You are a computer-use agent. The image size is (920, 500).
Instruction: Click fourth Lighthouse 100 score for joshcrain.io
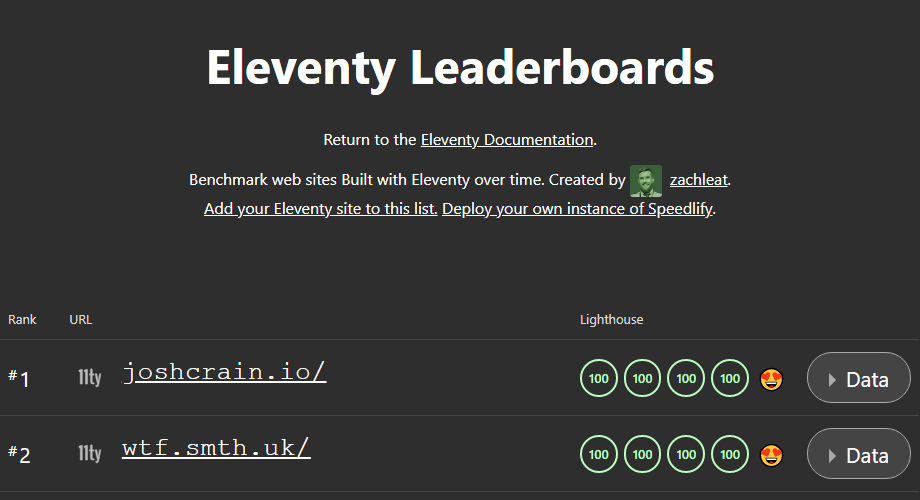tap(730, 379)
